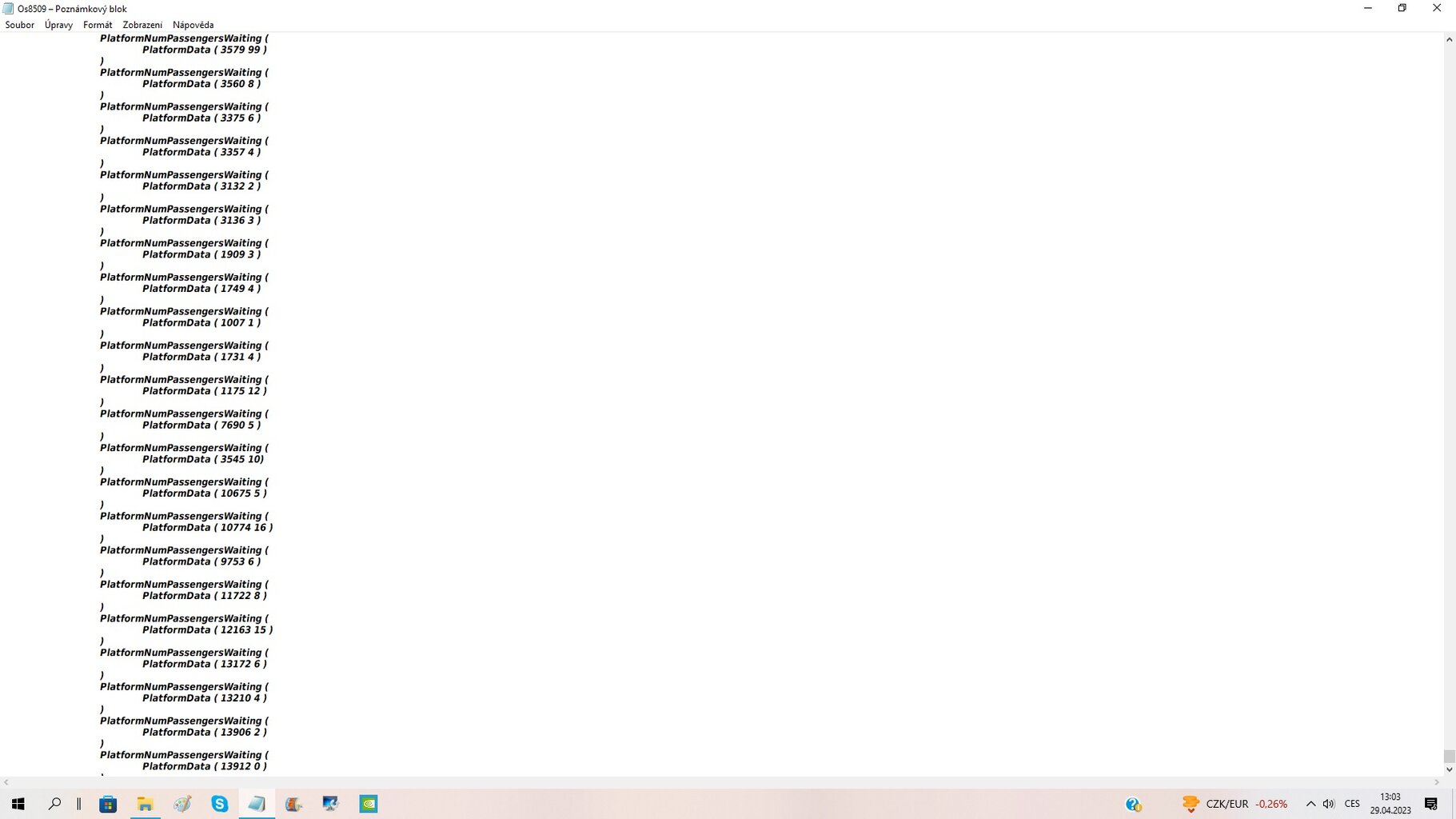Open the volume speaker control
1456x819 pixels.
coord(1329,804)
